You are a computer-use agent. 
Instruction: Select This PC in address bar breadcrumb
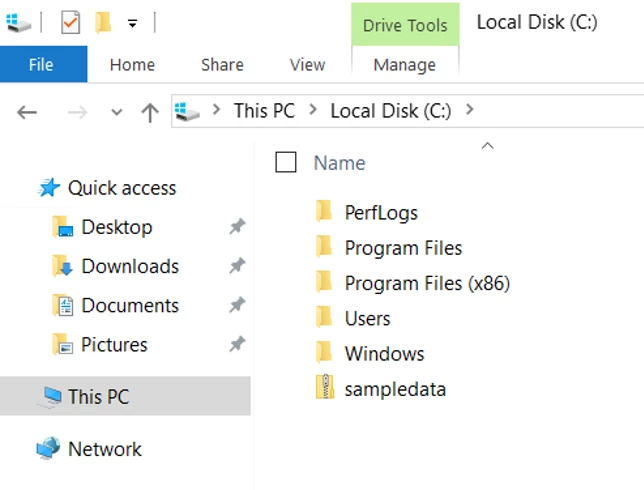264,110
